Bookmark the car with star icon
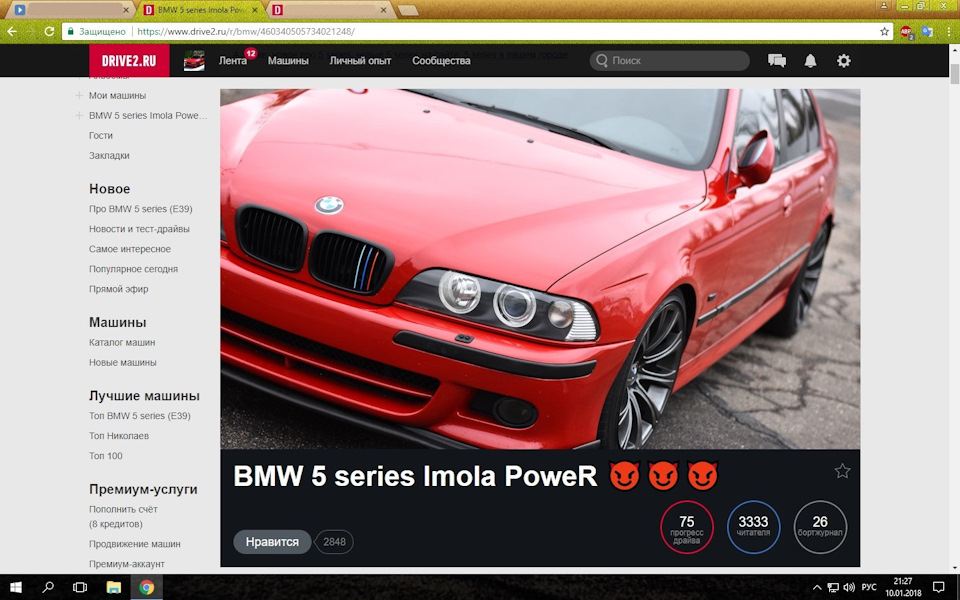 (x=842, y=471)
